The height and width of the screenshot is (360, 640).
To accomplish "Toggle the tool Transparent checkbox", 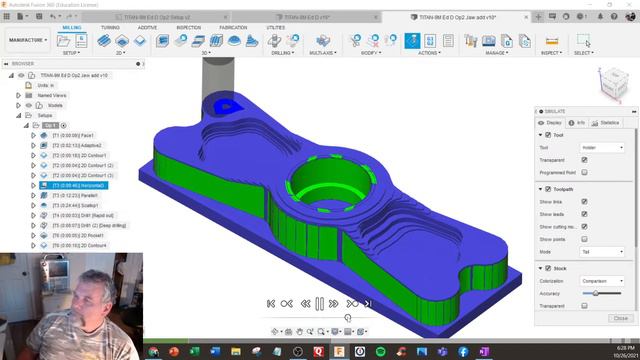I will pos(584,160).
